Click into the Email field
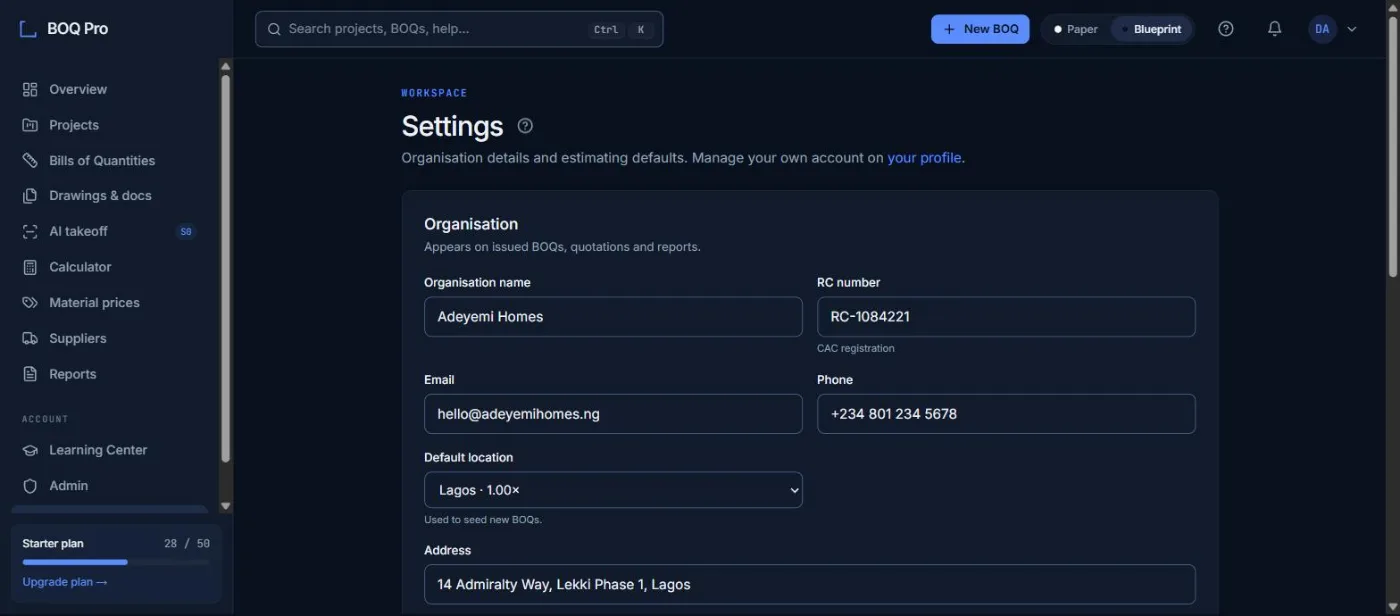Viewport: 1400px width, 616px height. tap(613, 414)
